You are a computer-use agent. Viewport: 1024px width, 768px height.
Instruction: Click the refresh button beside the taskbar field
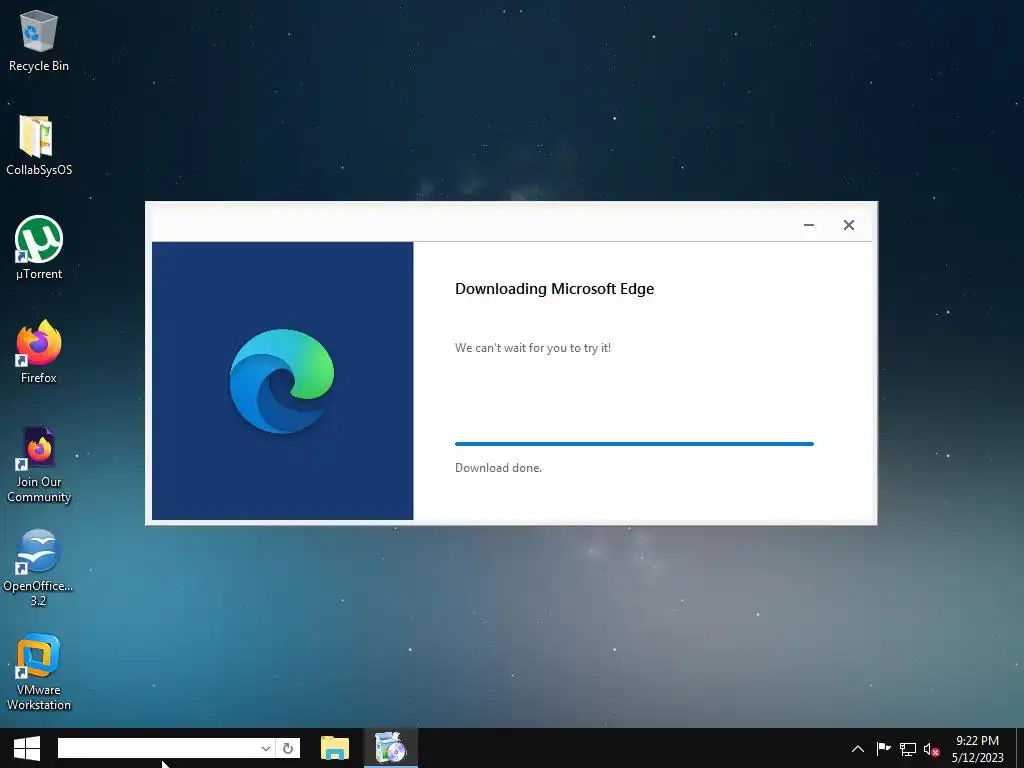(288, 748)
